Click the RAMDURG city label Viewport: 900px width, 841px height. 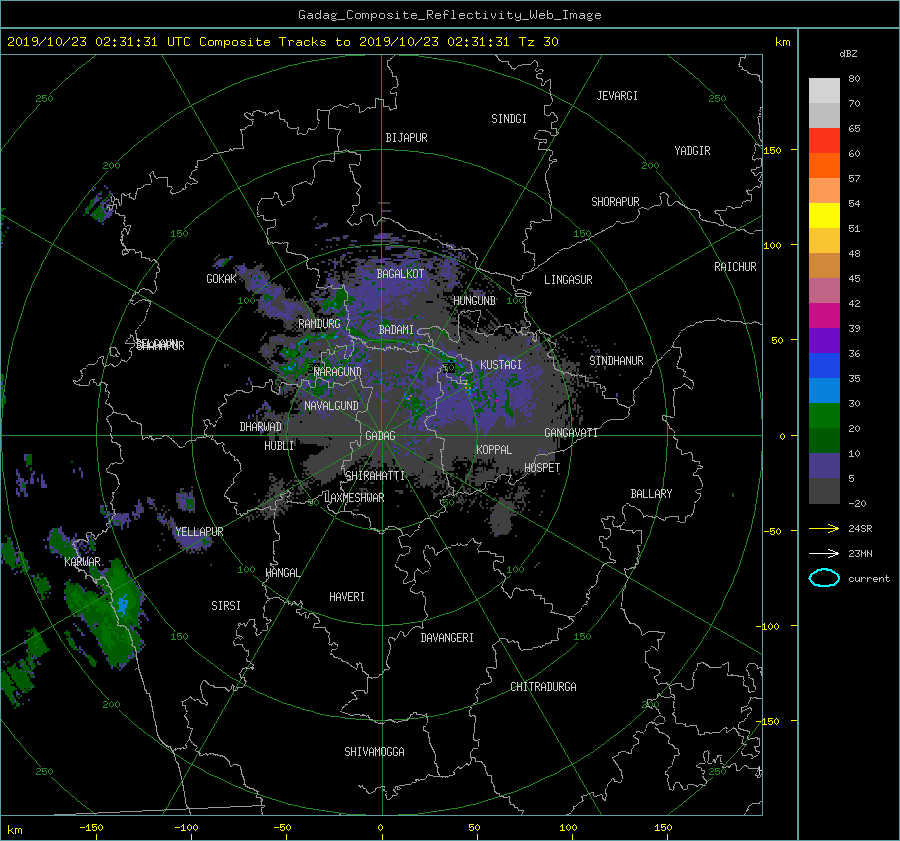click(319, 324)
